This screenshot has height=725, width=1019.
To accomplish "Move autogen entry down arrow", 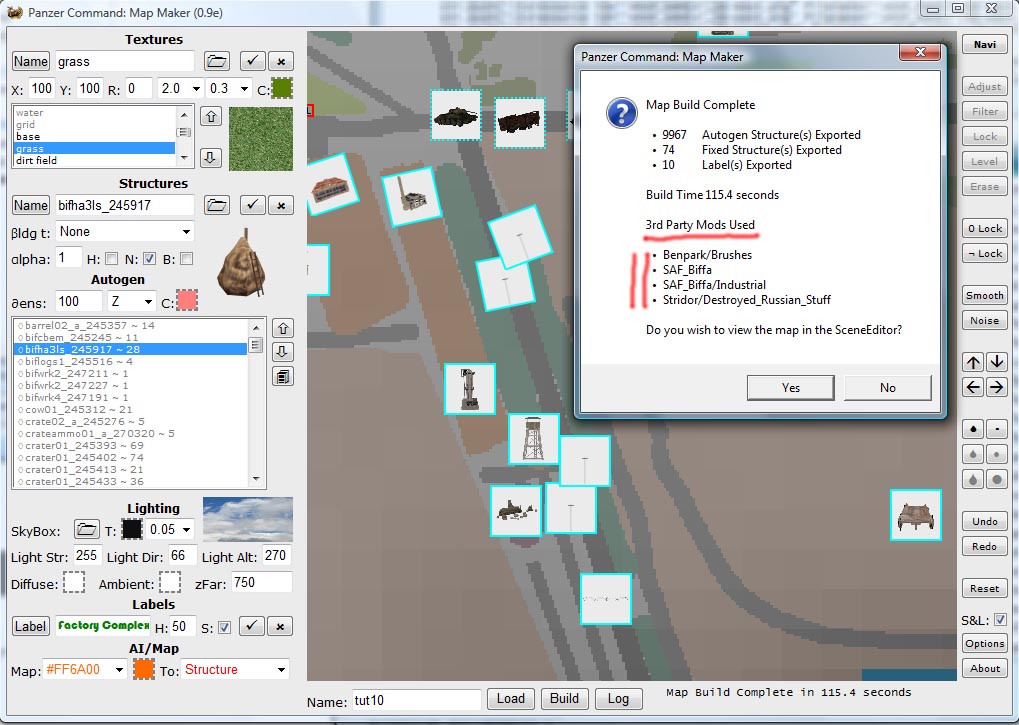I will pyautogui.click(x=283, y=352).
